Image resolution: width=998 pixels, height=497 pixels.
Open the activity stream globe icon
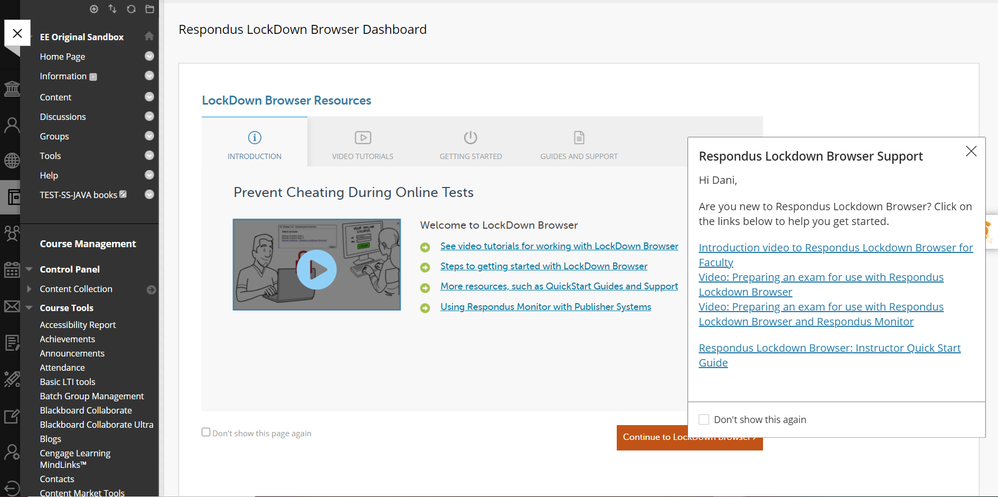coord(11,160)
